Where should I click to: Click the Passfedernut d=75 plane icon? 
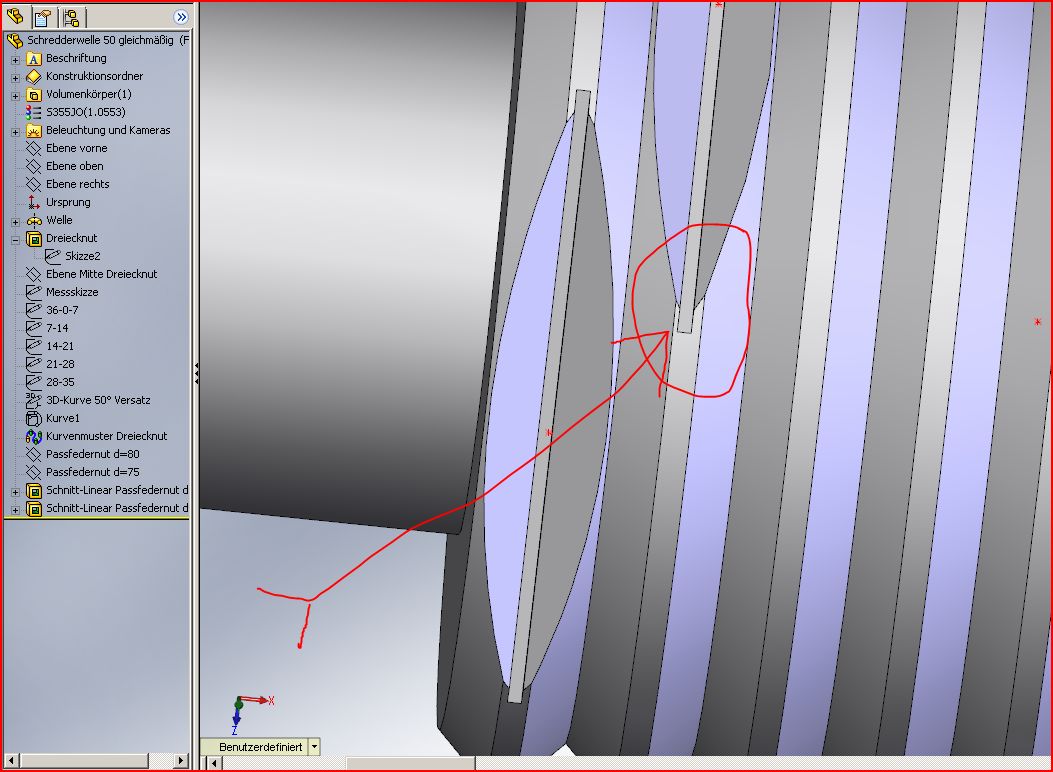point(34,472)
